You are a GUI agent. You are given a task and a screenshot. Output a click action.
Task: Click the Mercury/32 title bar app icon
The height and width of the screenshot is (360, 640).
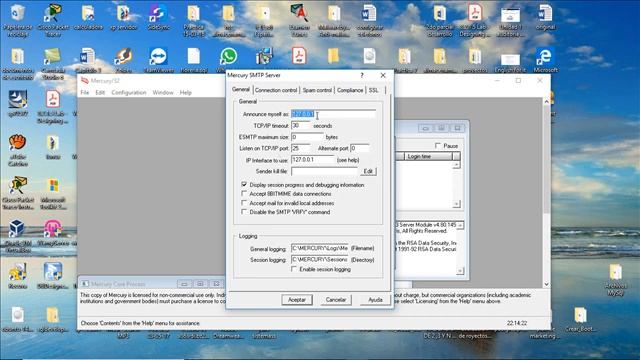click(84, 81)
